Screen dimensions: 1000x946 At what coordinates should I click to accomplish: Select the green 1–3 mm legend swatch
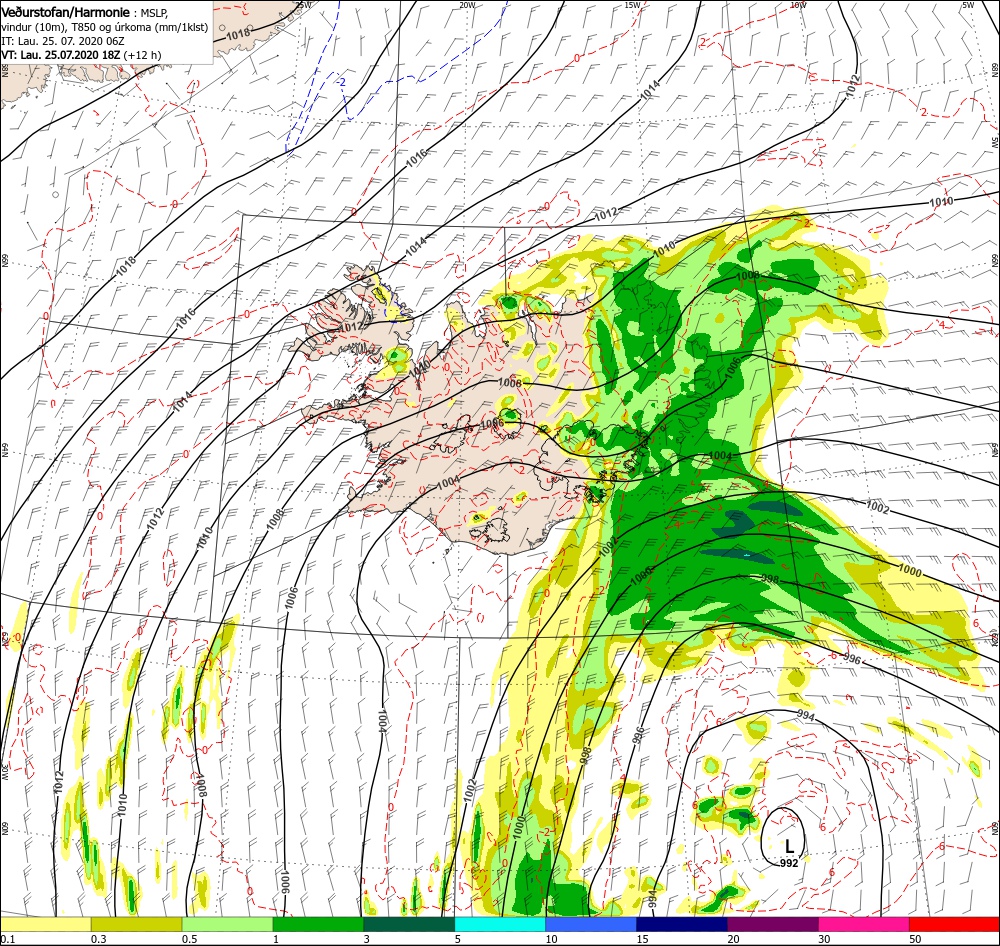318,924
